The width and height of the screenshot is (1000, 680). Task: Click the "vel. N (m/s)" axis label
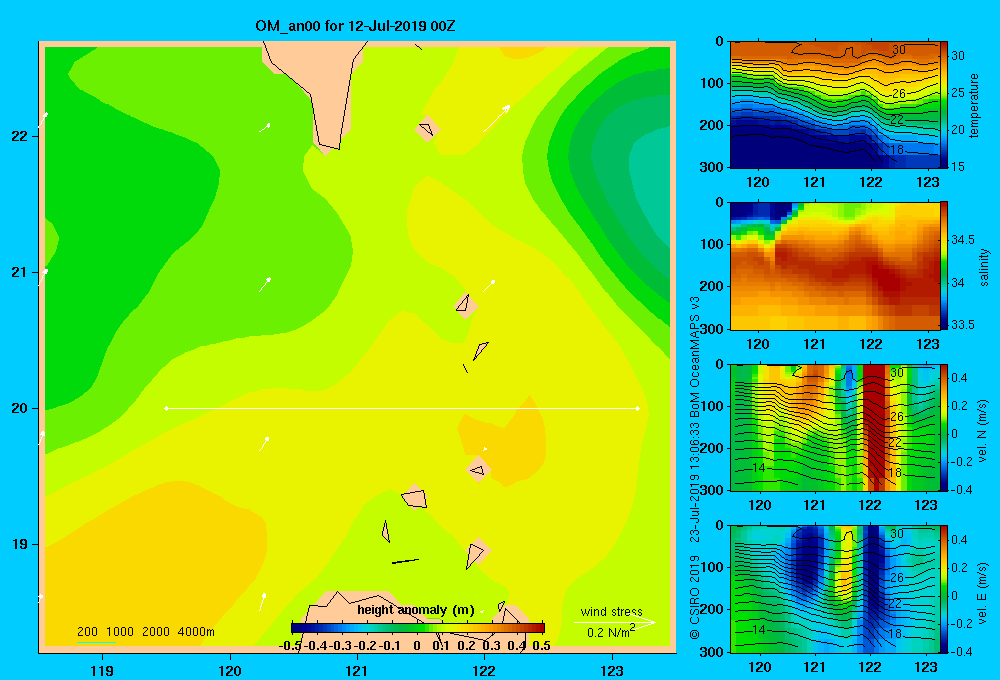point(983,430)
